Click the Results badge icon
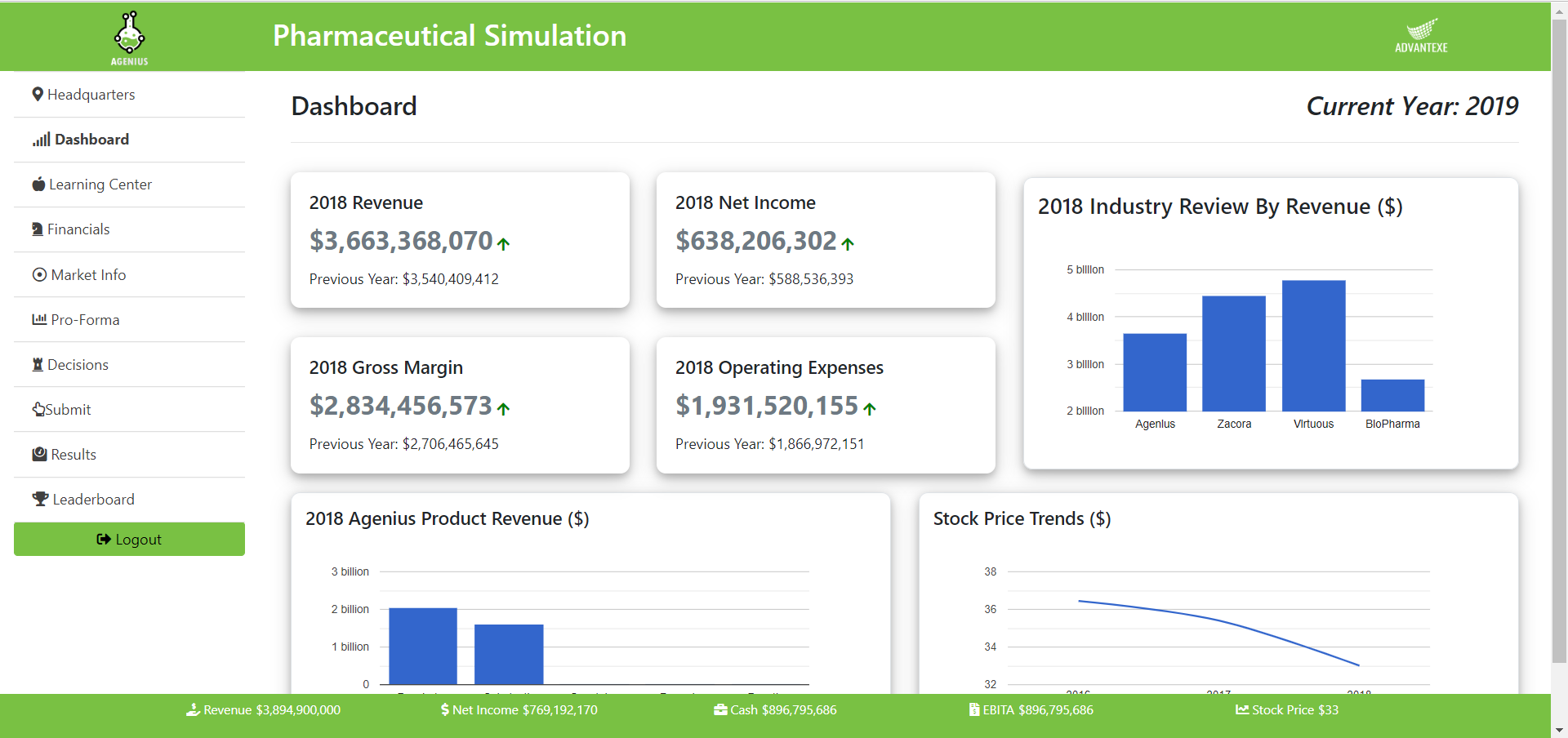 pos(38,454)
